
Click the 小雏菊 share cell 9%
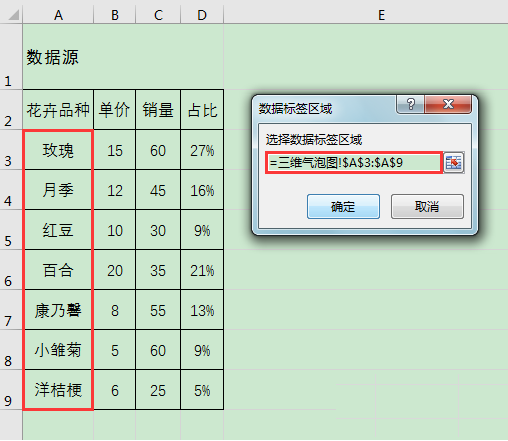click(202, 350)
